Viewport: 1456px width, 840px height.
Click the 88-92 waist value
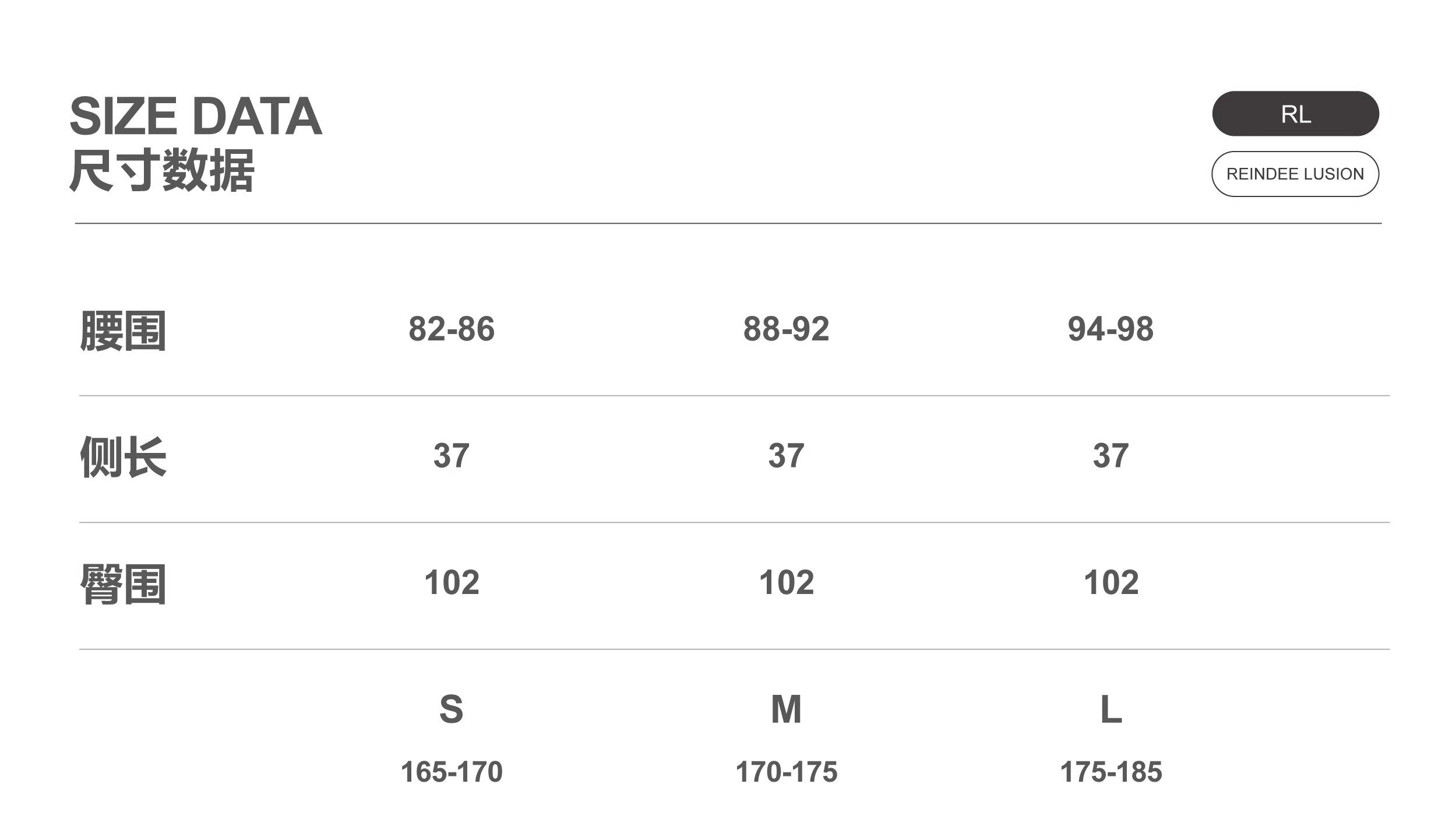pyautogui.click(x=786, y=329)
